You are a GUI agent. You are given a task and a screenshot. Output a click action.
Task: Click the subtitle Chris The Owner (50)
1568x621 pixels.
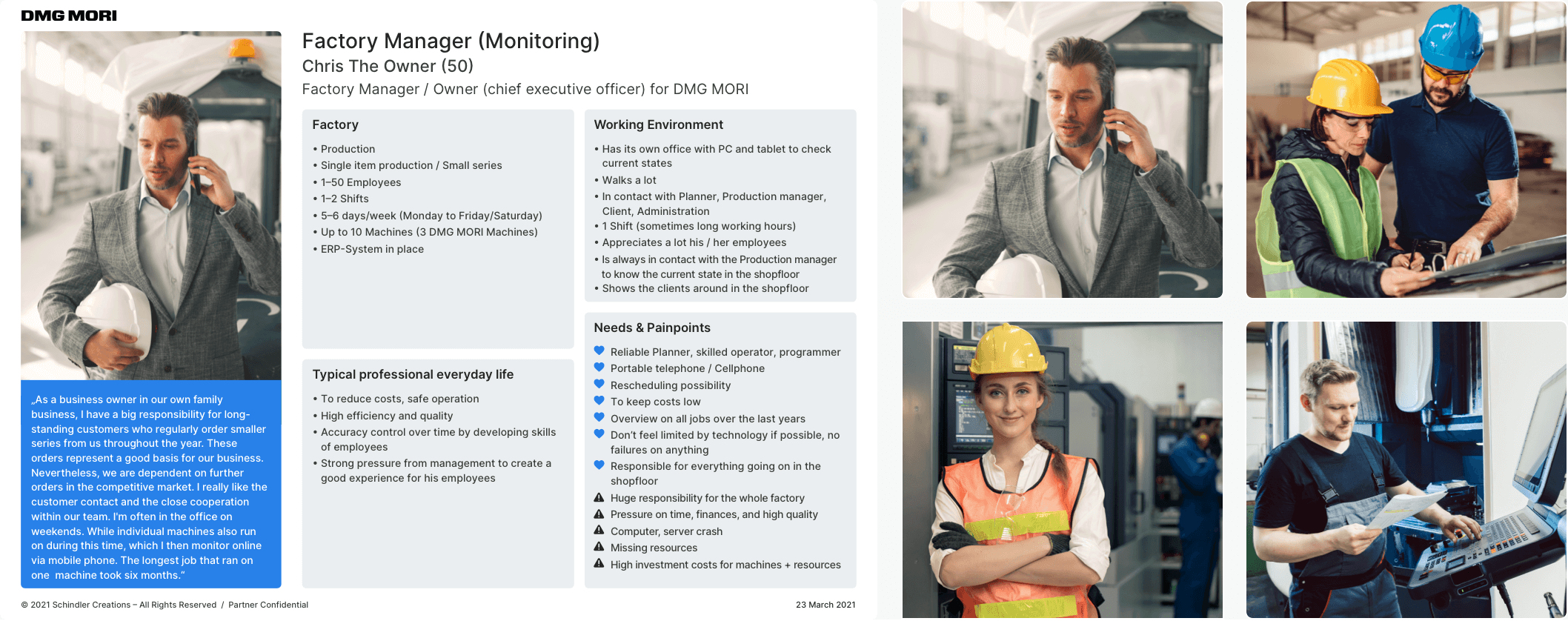[x=388, y=66]
